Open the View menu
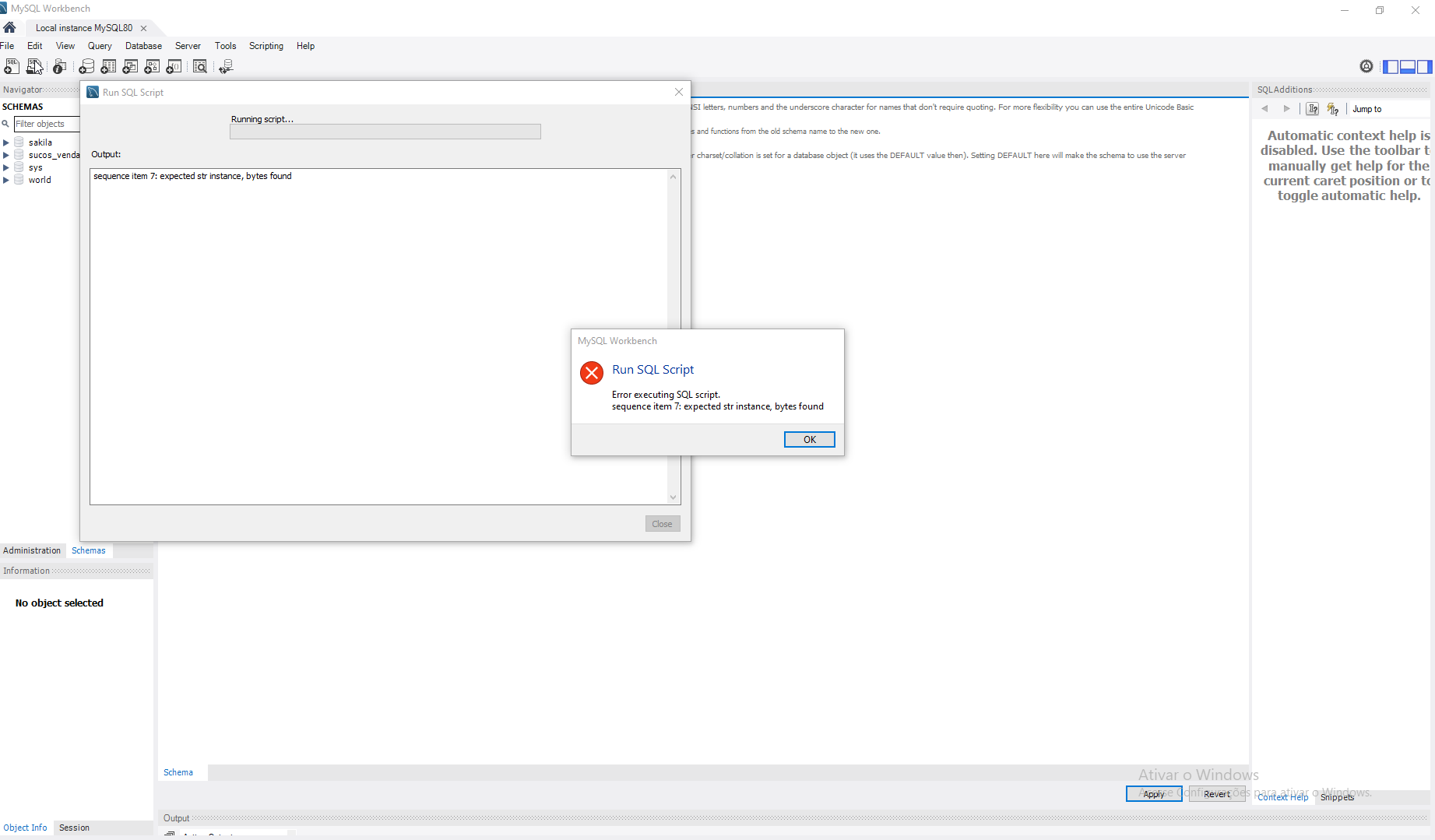 [65, 46]
